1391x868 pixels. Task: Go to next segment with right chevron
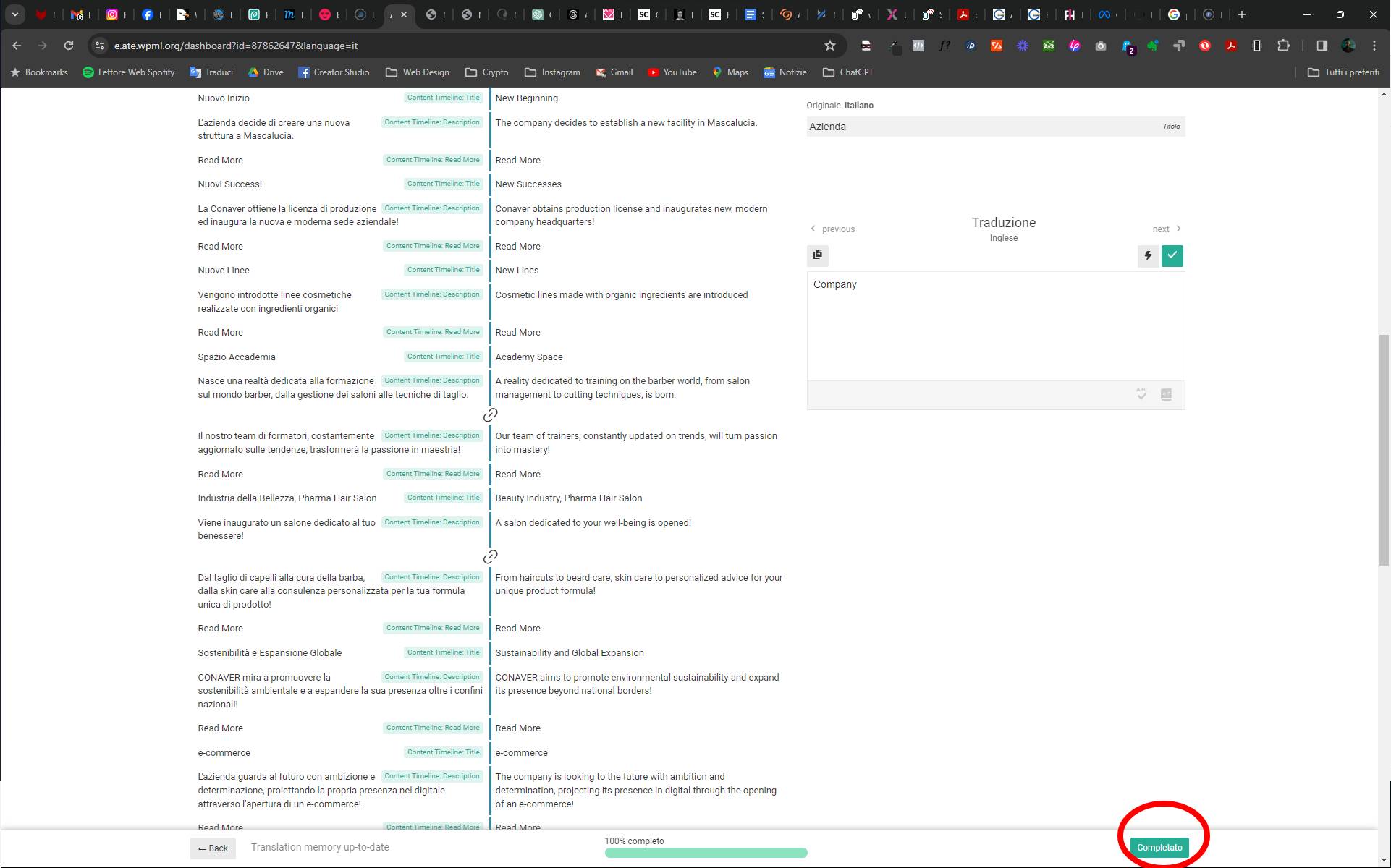[1178, 229]
